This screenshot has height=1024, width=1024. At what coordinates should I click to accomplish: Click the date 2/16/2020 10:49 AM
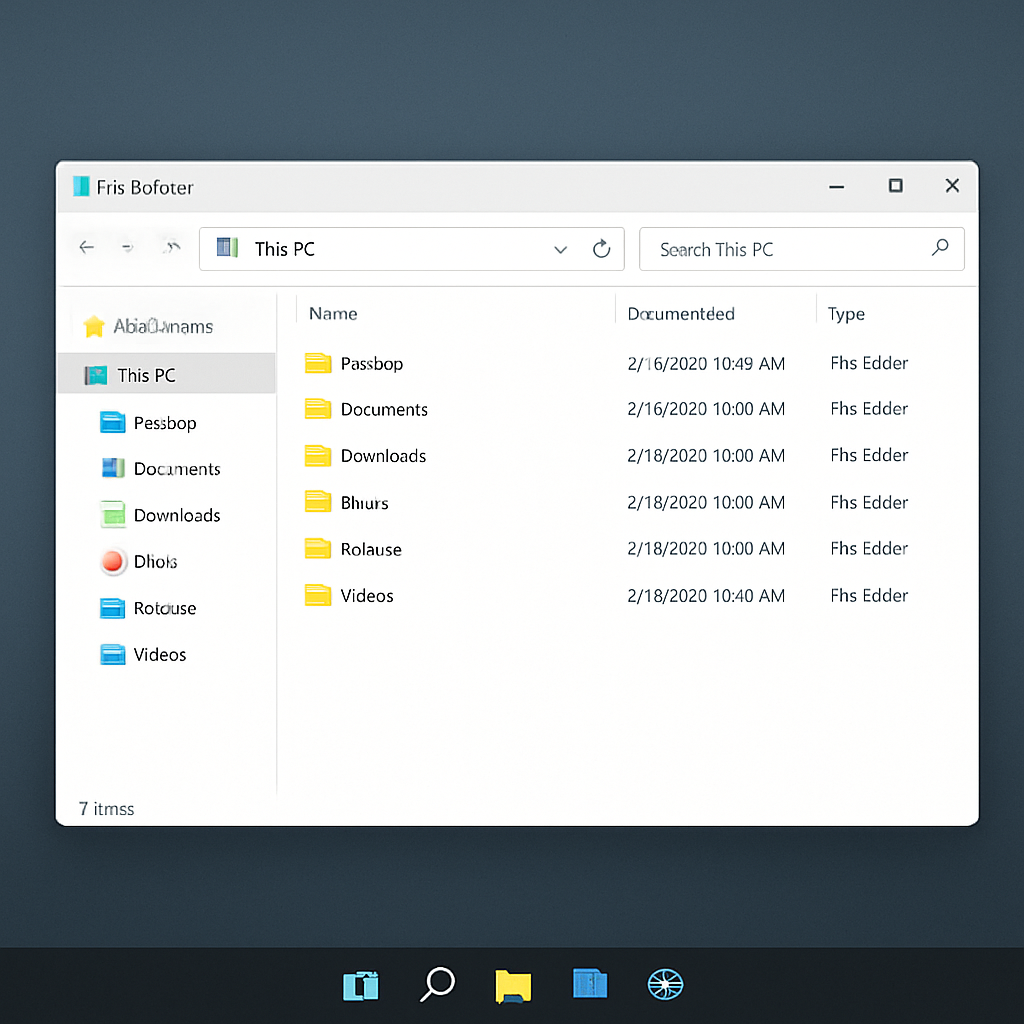pyautogui.click(x=706, y=364)
